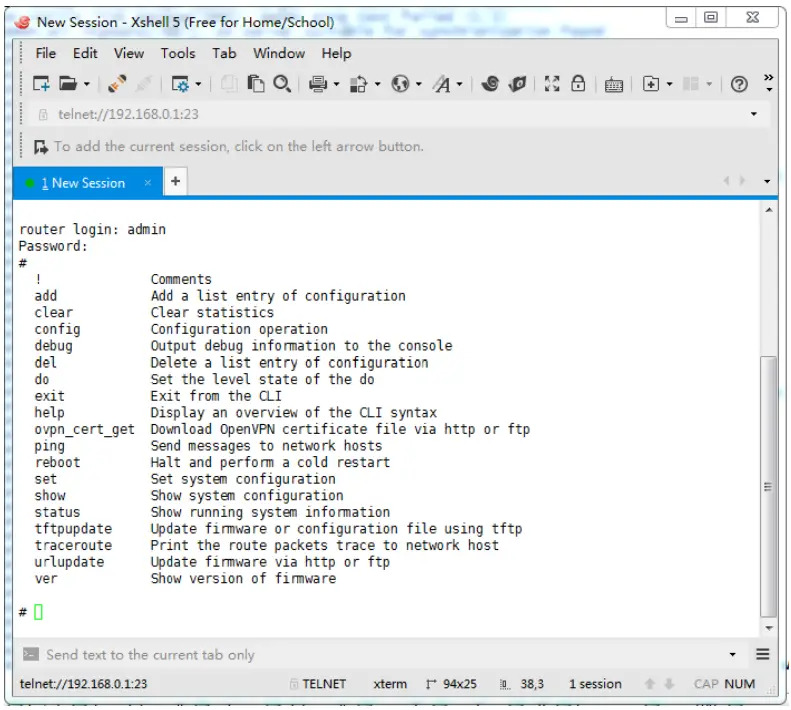791x710 pixels.
Task: Toggle full screen mode icon
Action: 552,85
